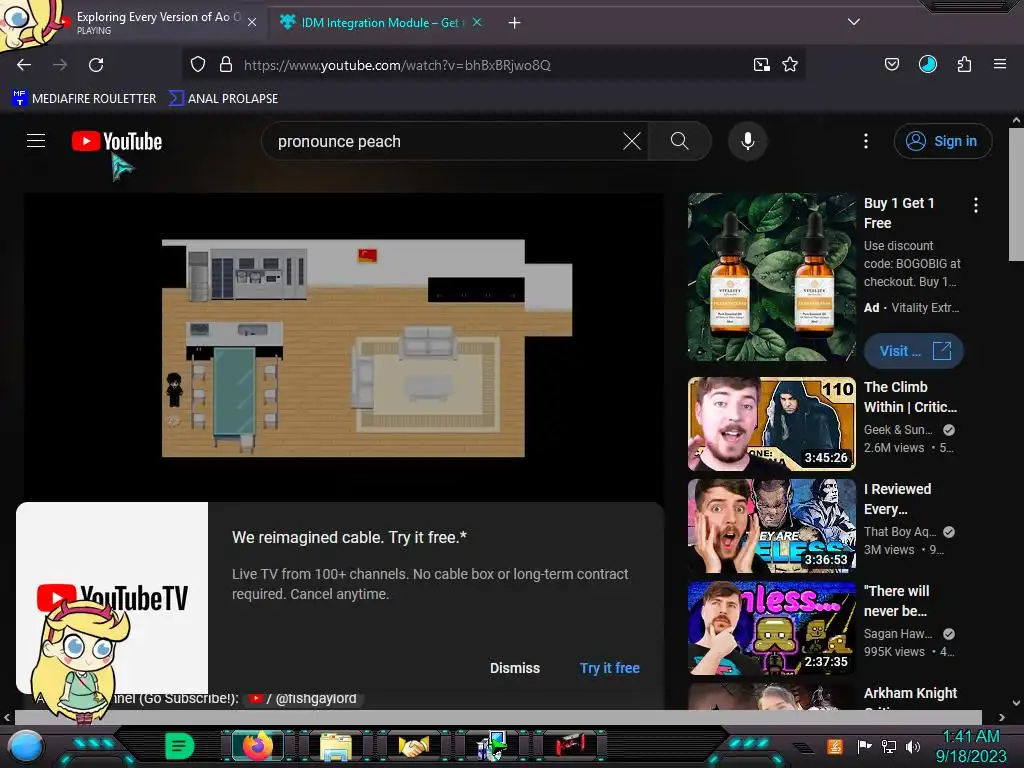Viewport: 1024px width, 768px height.
Task: Click the video player area
Action: pyautogui.click(x=344, y=347)
